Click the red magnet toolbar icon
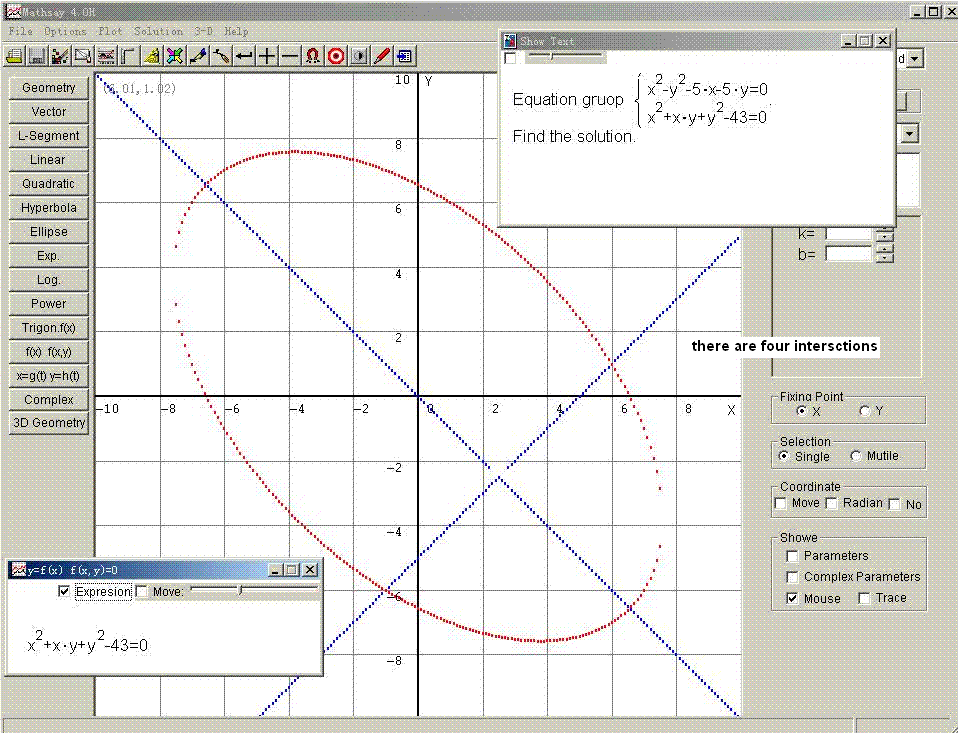This screenshot has height=733, width=958. click(312, 56)
